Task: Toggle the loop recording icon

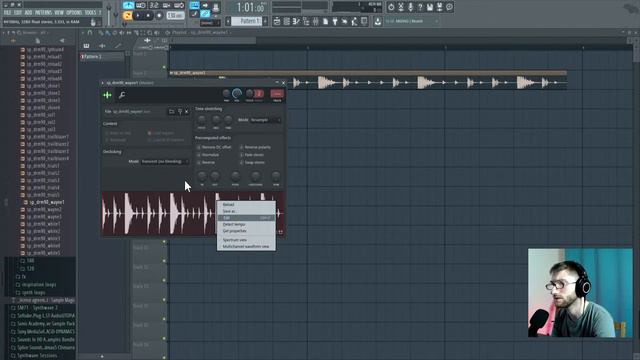Action: tap(179, 6)
